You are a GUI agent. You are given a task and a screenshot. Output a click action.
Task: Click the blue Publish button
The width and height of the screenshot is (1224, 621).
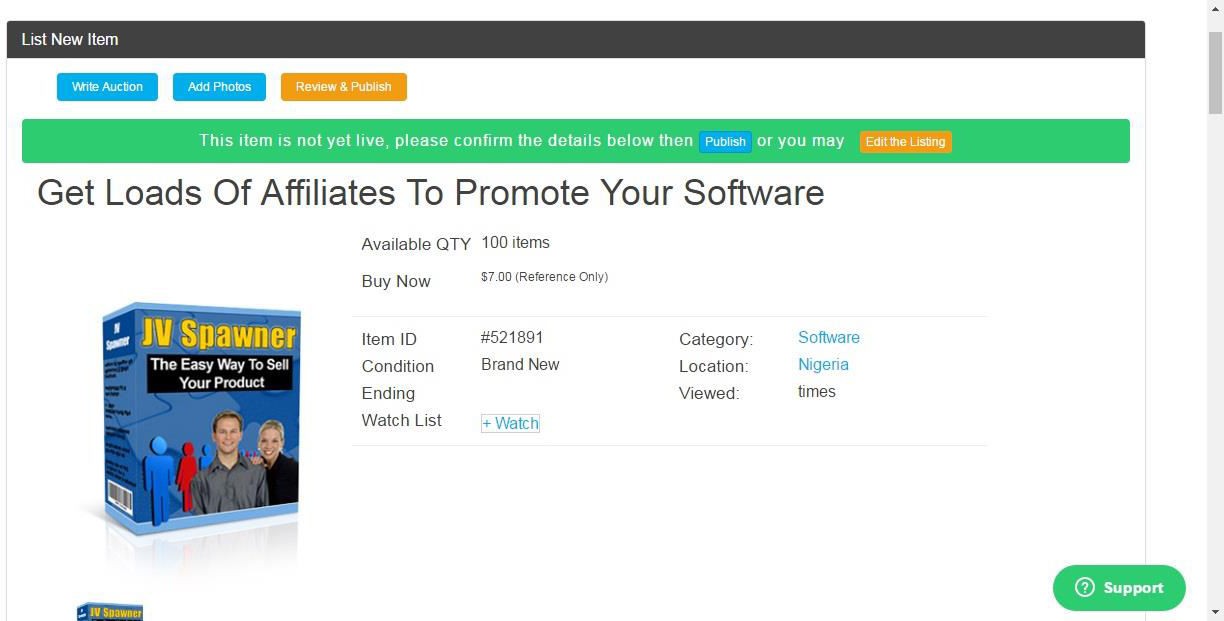[725, 141]
